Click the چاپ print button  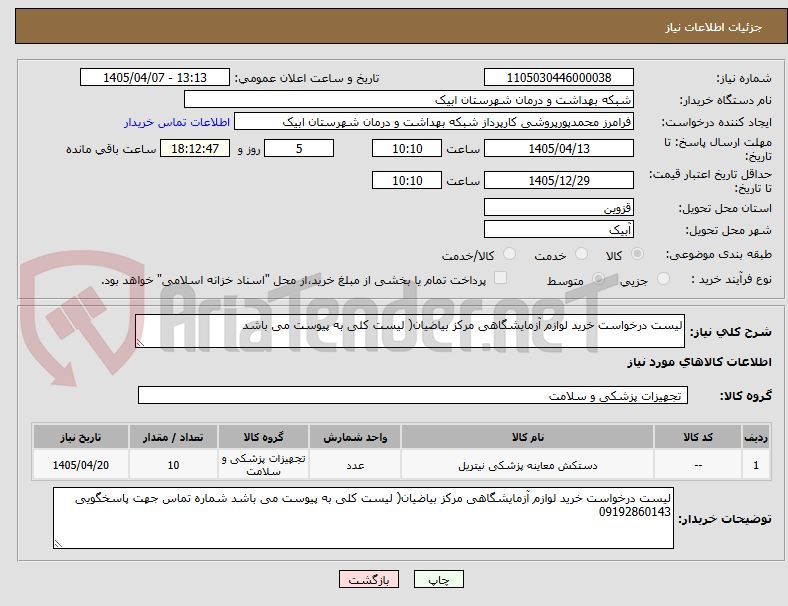click(x=439, y=579)
